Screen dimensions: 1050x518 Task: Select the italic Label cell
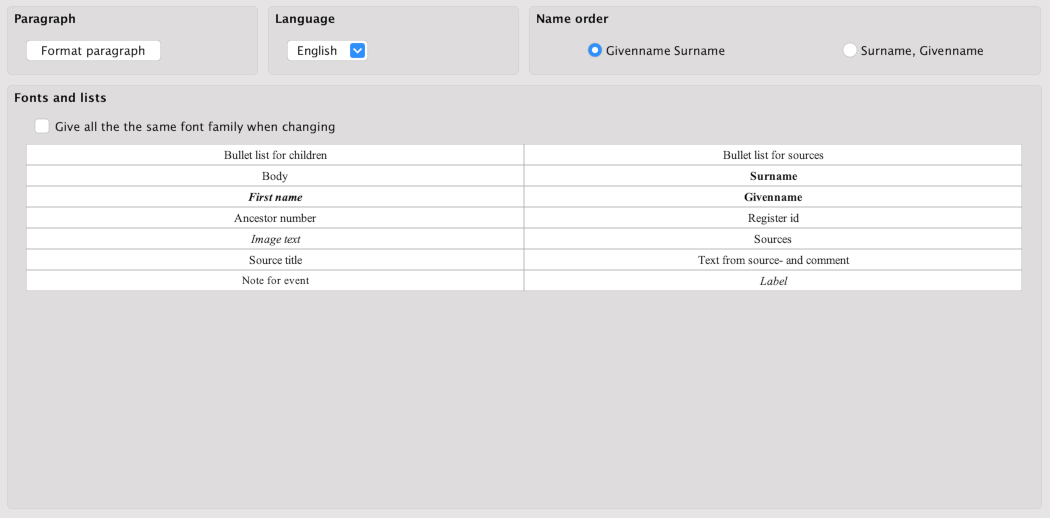(772, 281)
